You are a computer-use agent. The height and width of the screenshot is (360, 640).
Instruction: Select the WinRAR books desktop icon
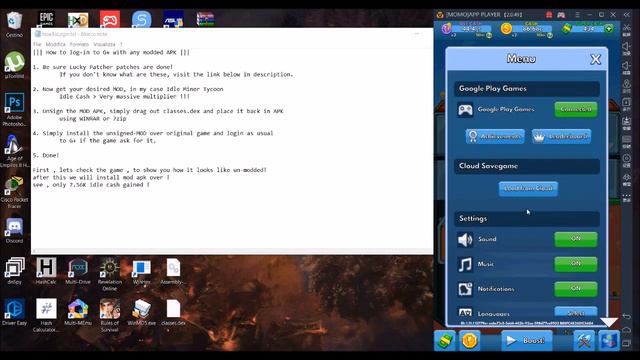[x=205, y=19]
